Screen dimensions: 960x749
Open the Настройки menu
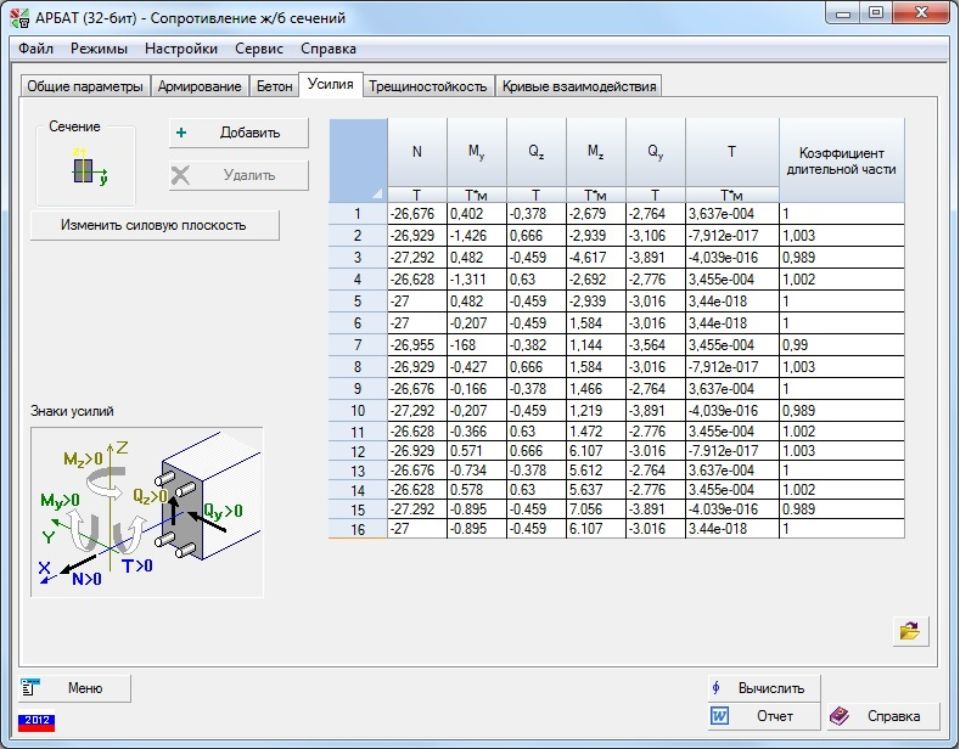coord(181,48)
